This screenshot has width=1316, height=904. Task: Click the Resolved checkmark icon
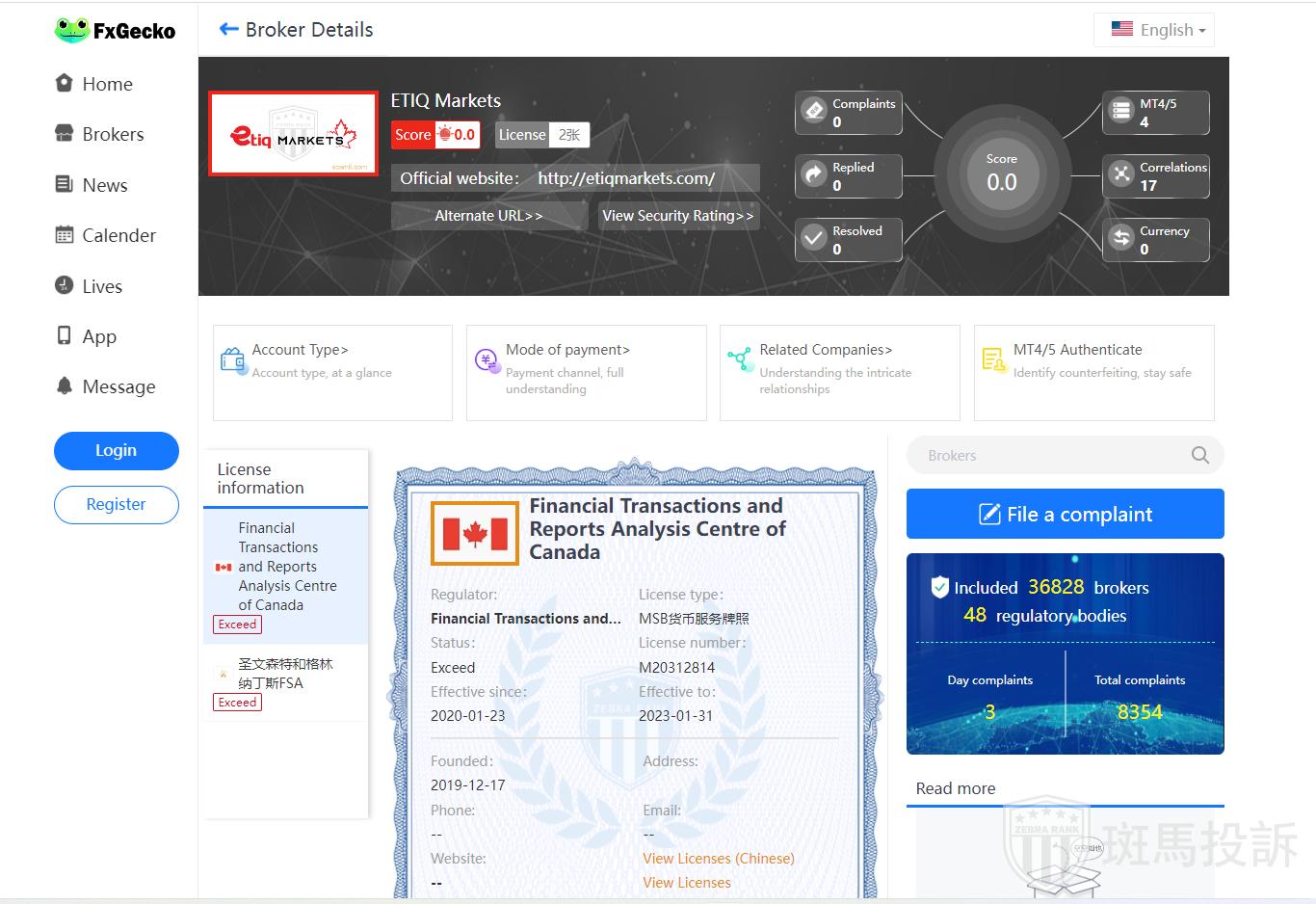coord(814,239)
